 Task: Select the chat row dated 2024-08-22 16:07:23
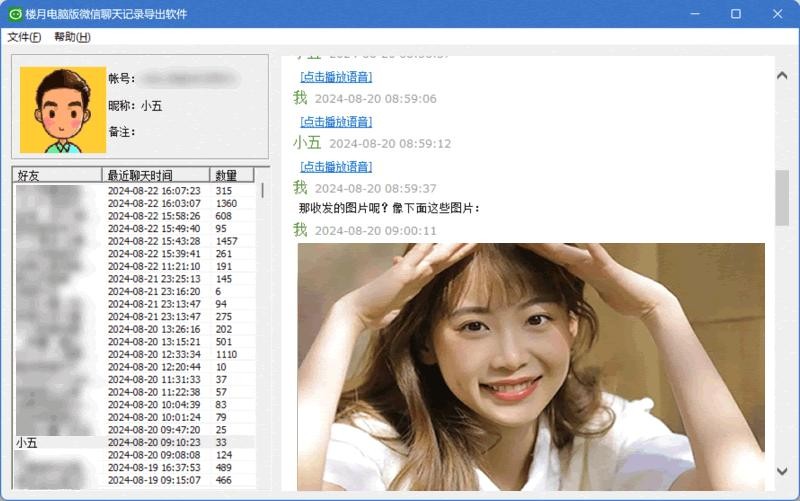click(154, 190)
